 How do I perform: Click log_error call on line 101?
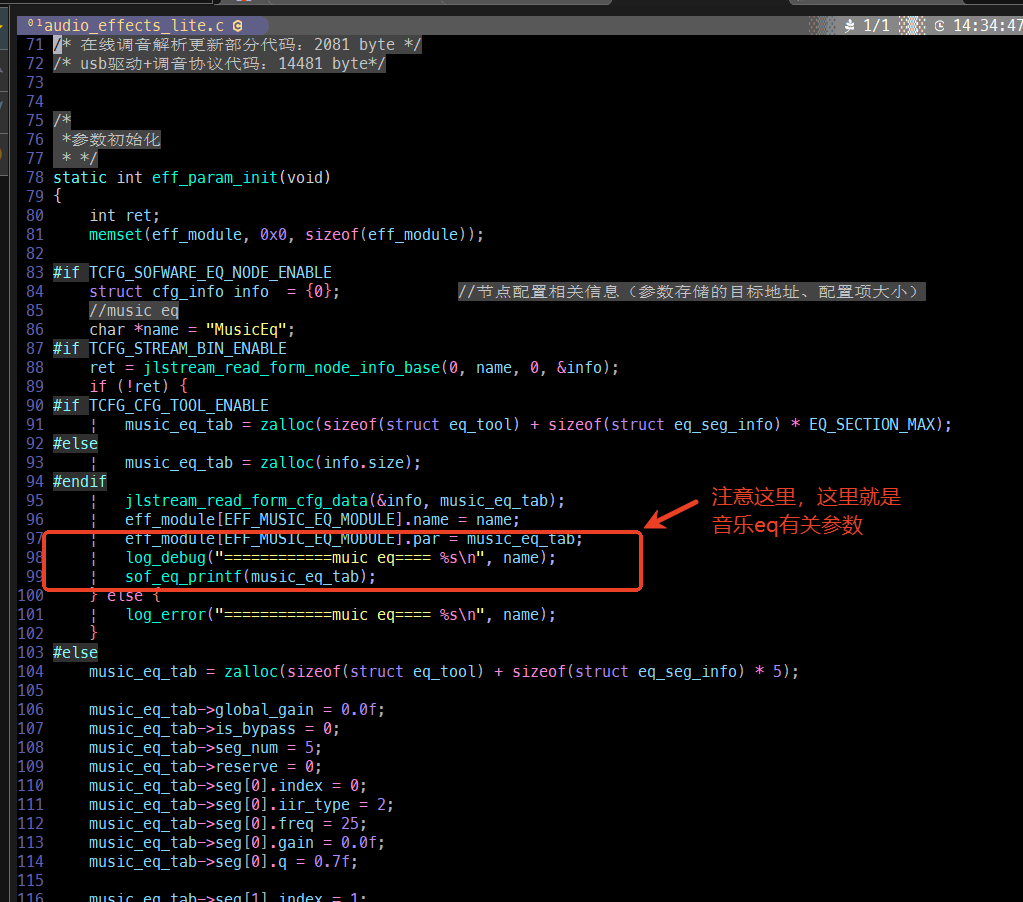pos(165,614)
